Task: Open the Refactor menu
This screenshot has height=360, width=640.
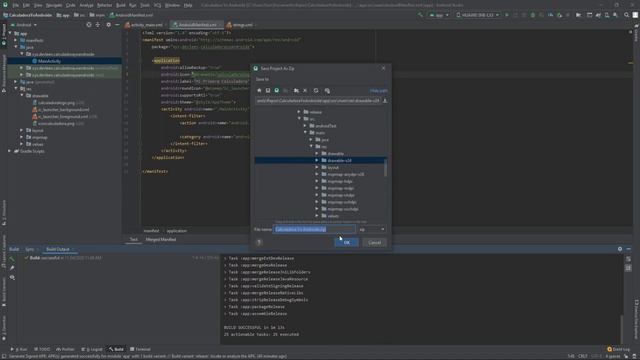Action: point(104,5)
